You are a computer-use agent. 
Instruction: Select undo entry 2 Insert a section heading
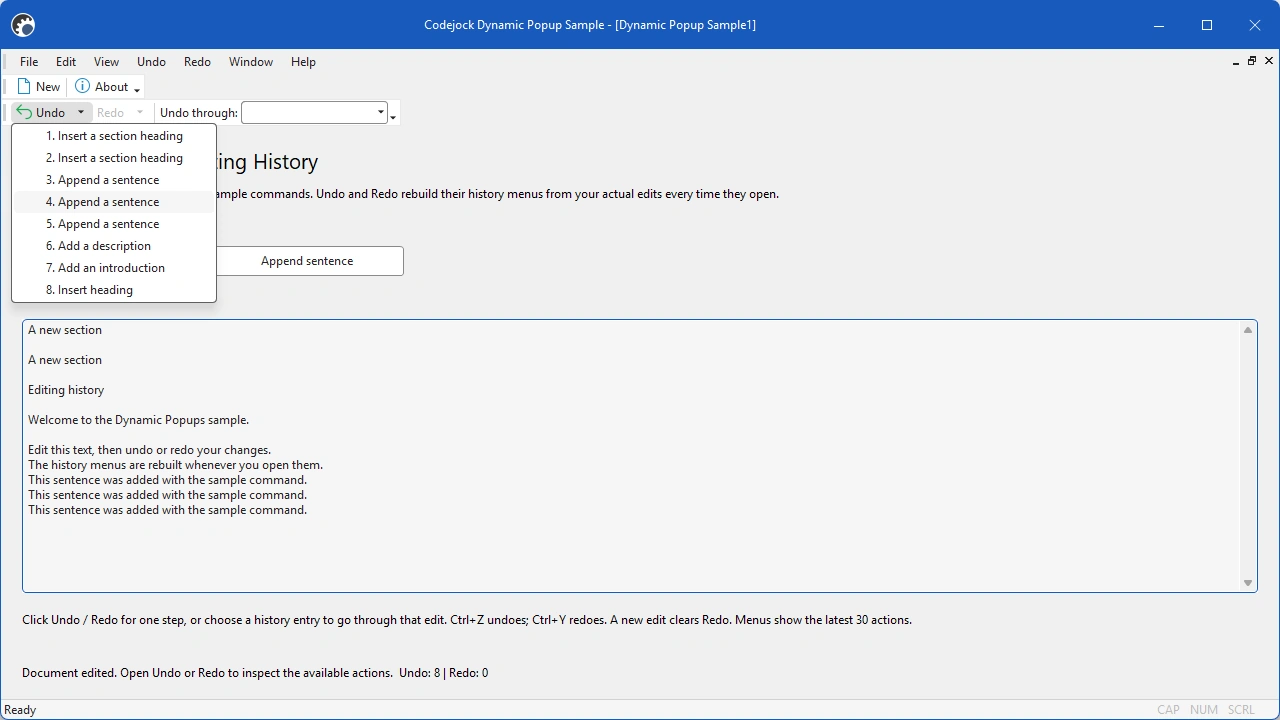(x=114, y=158)
